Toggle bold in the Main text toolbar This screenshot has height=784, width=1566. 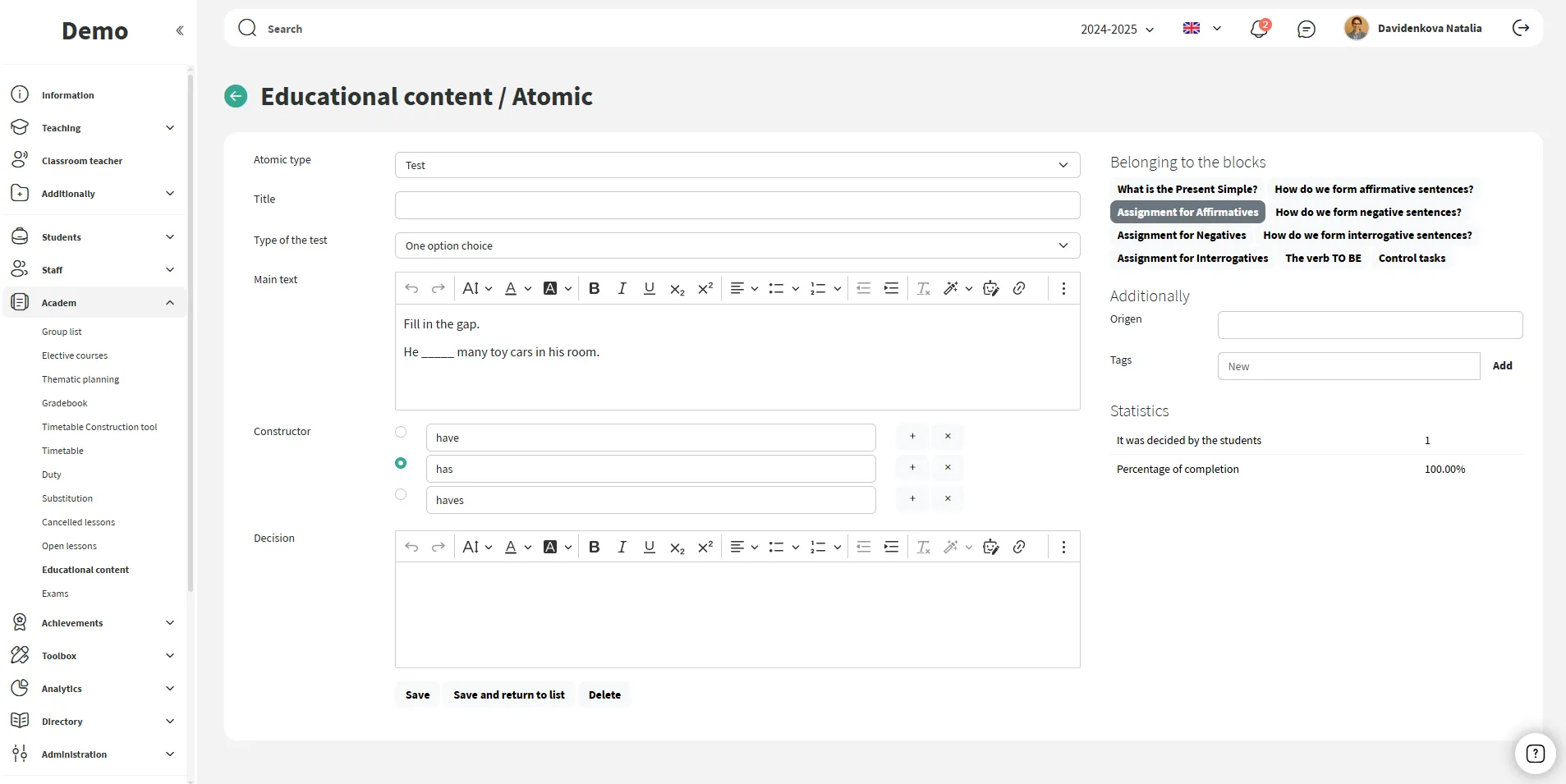(x=595, y=288)
